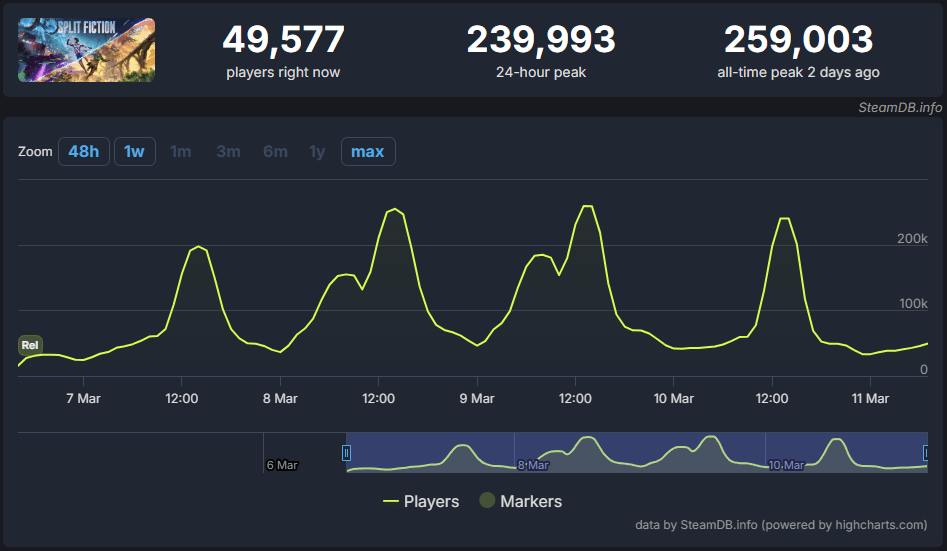The image size is (947, 551).
Task: Click the Rel release marker on chart
Action: coord(30,345)
